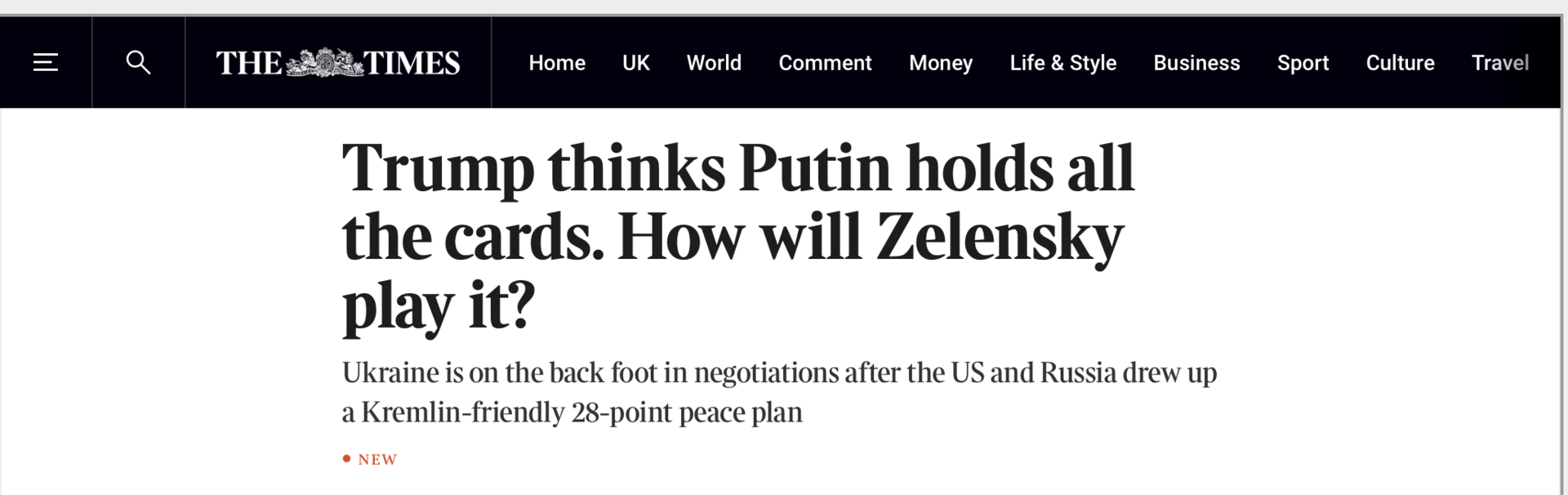Select Culture in the top navigation
This screenshot has width=1568, height=495.
point(1400,63)
